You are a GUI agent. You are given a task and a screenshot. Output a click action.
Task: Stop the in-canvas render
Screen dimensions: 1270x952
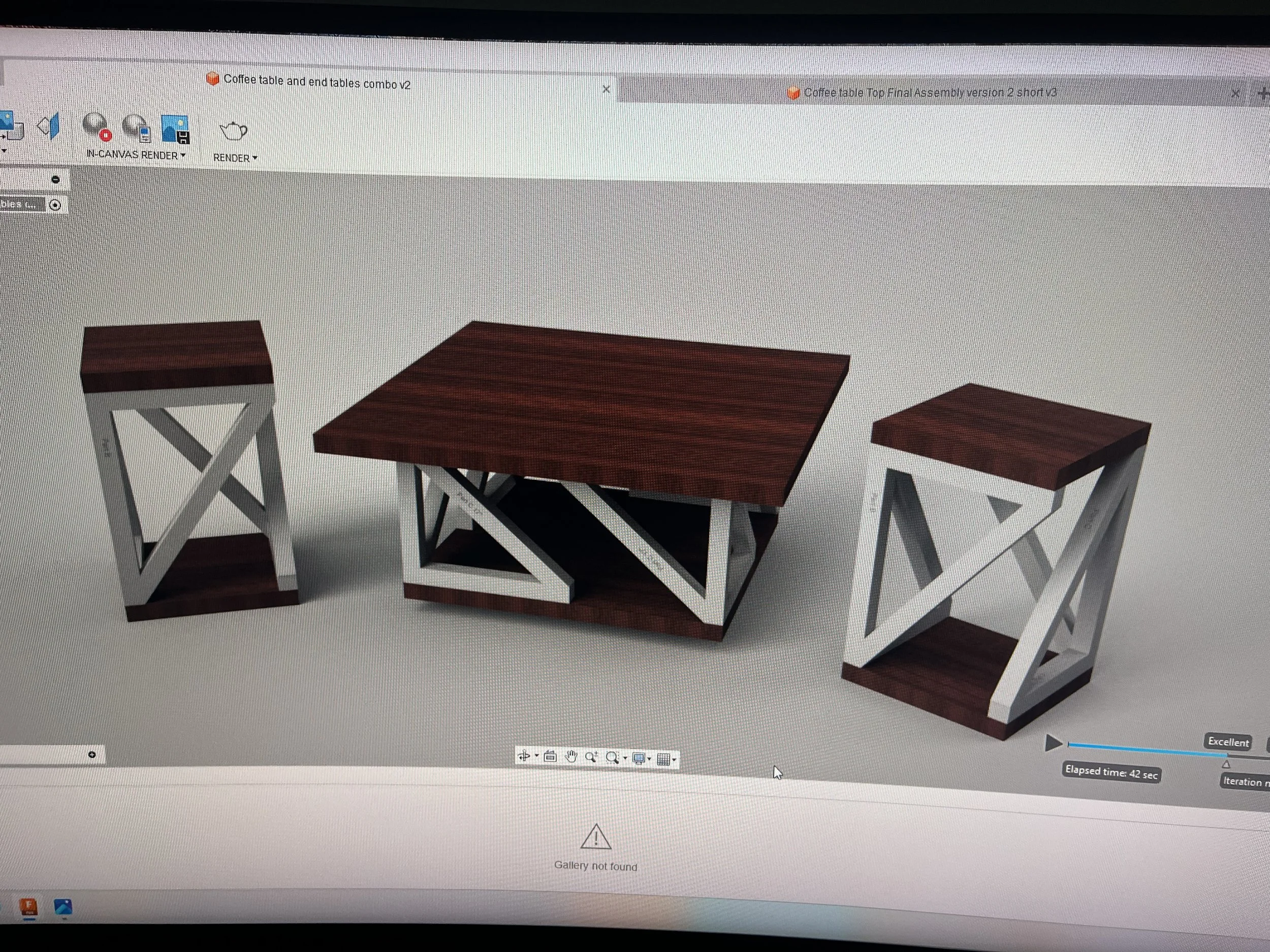pos(97,127)
